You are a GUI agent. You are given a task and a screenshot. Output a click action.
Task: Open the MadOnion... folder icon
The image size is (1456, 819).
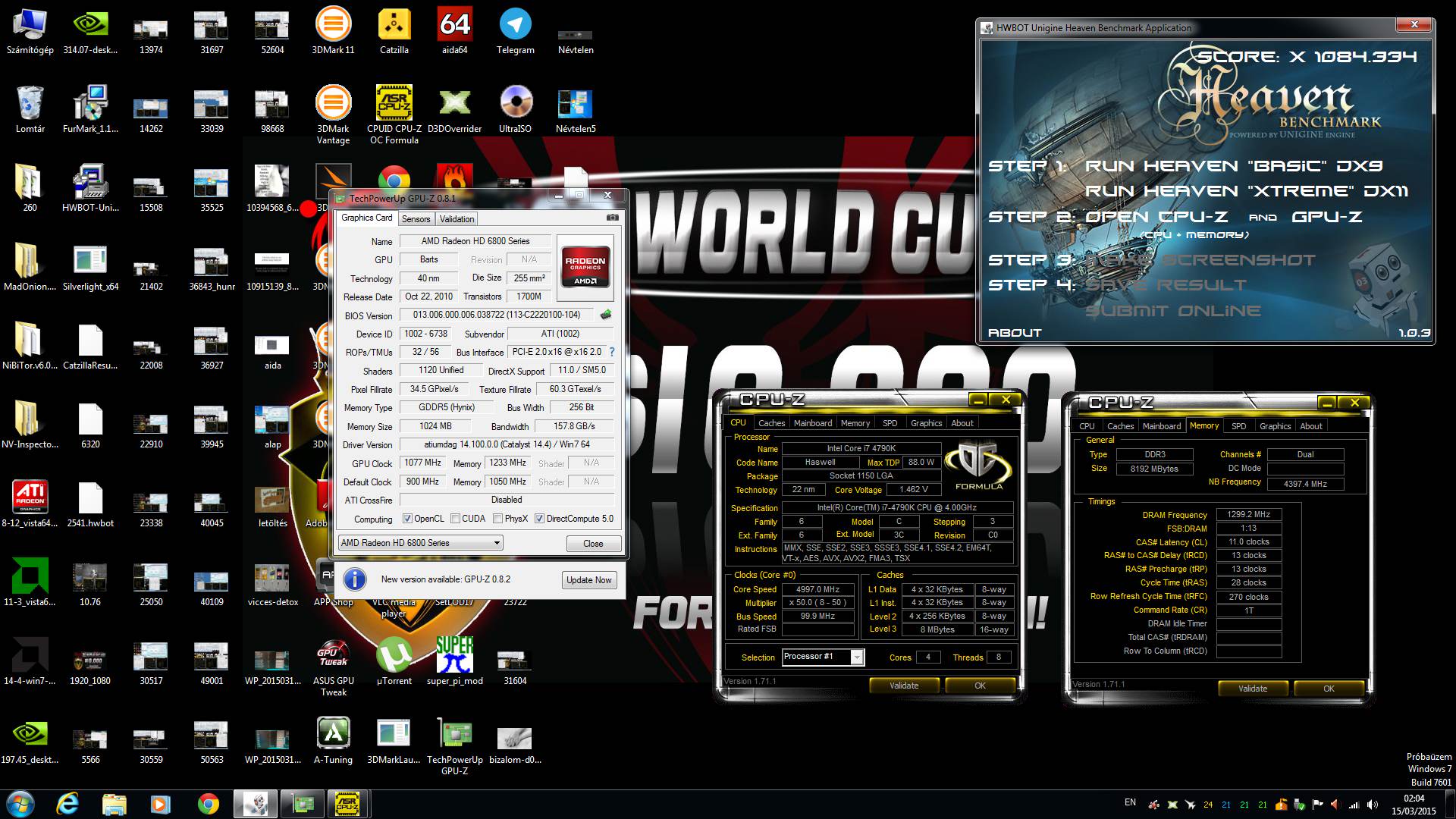[x=30, y=267]
